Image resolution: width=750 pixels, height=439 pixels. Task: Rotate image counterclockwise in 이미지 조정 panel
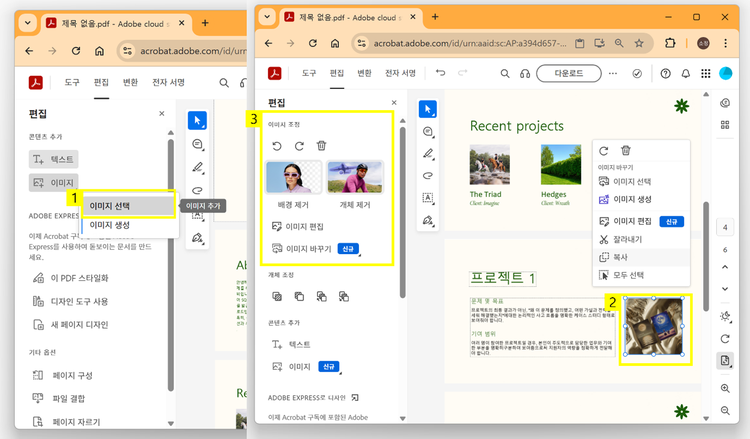[x=277, y=146]
